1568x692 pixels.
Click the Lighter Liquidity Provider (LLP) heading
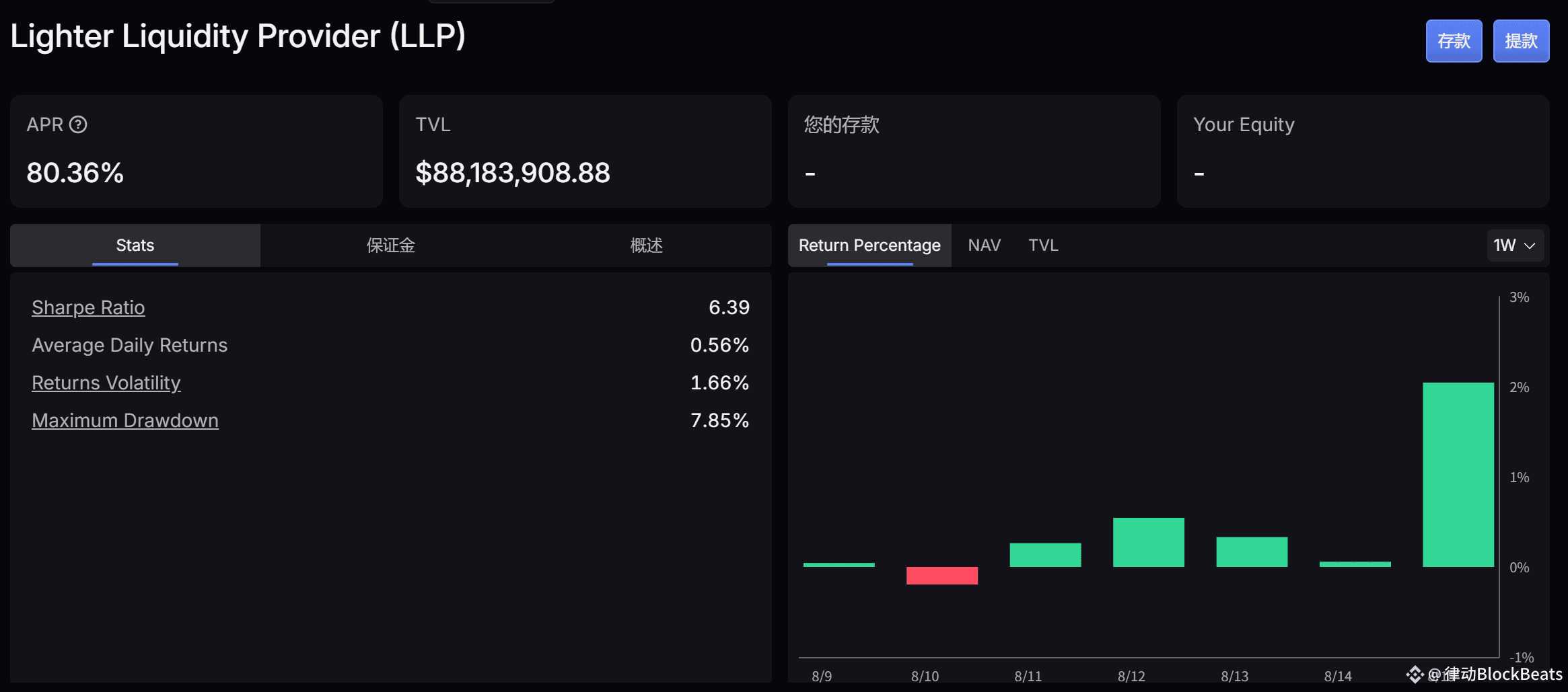click(x=238, y=36)
